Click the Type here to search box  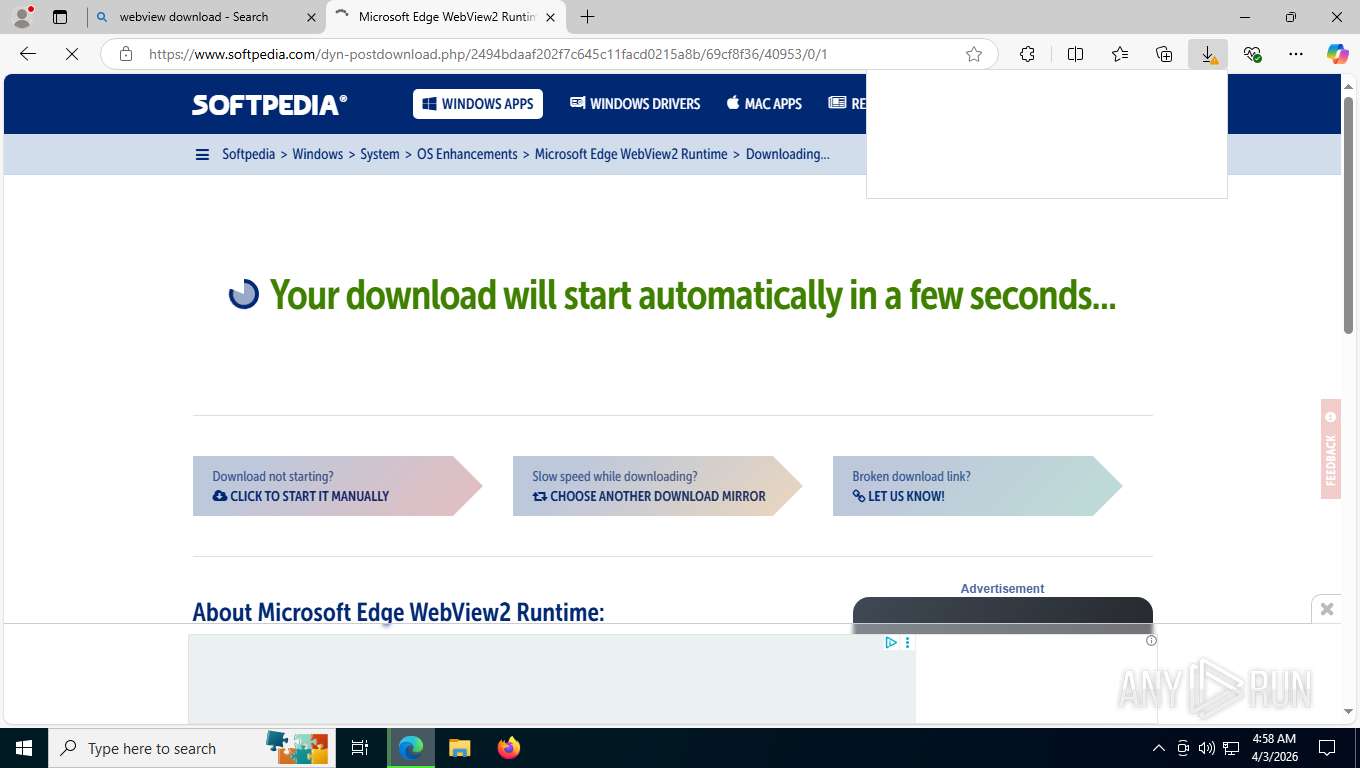[191, 748]
